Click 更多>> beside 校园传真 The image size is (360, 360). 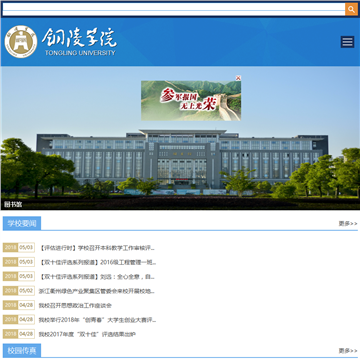click(348, 351)
